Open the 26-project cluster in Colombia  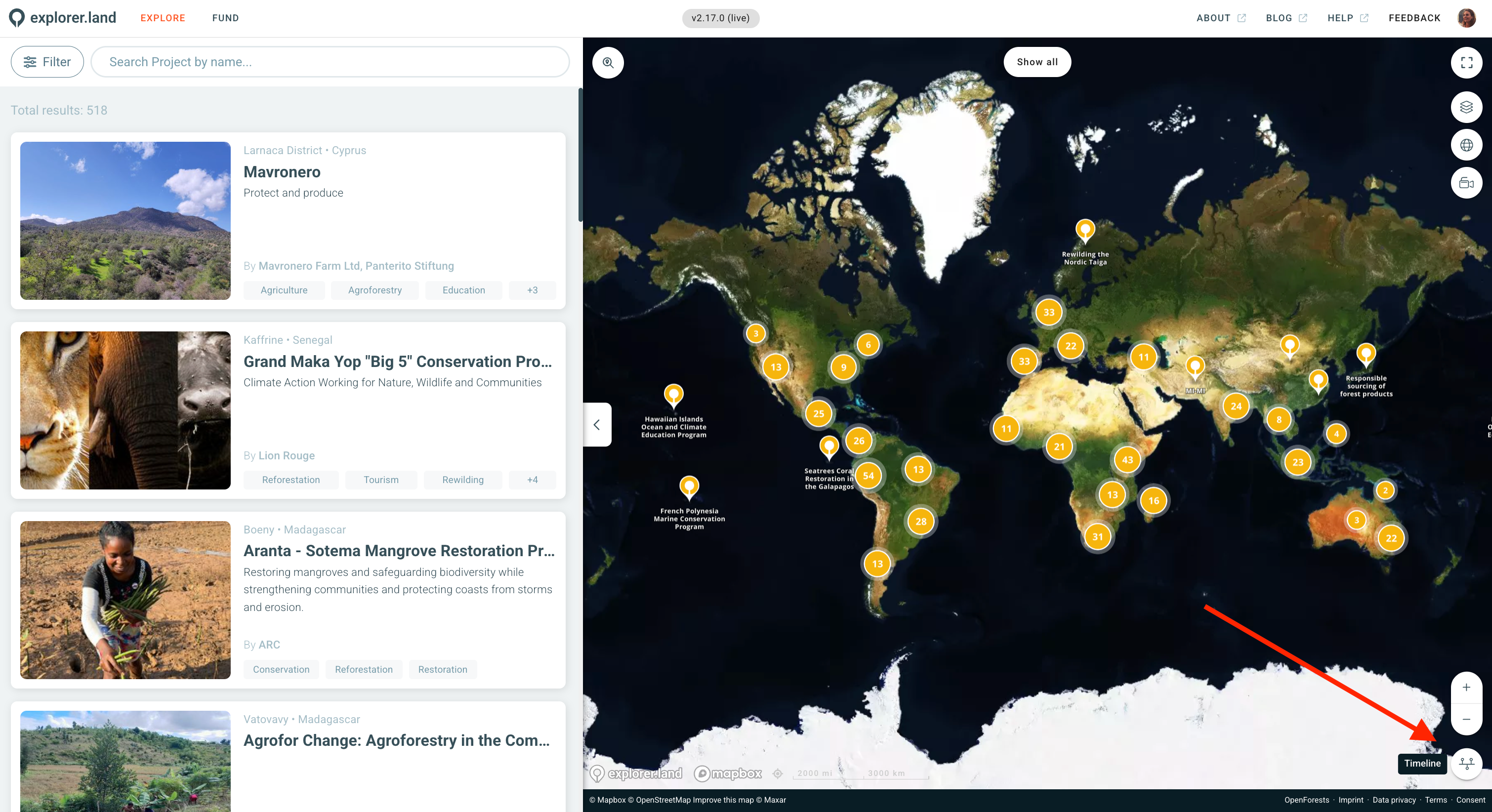pos(859,441)
